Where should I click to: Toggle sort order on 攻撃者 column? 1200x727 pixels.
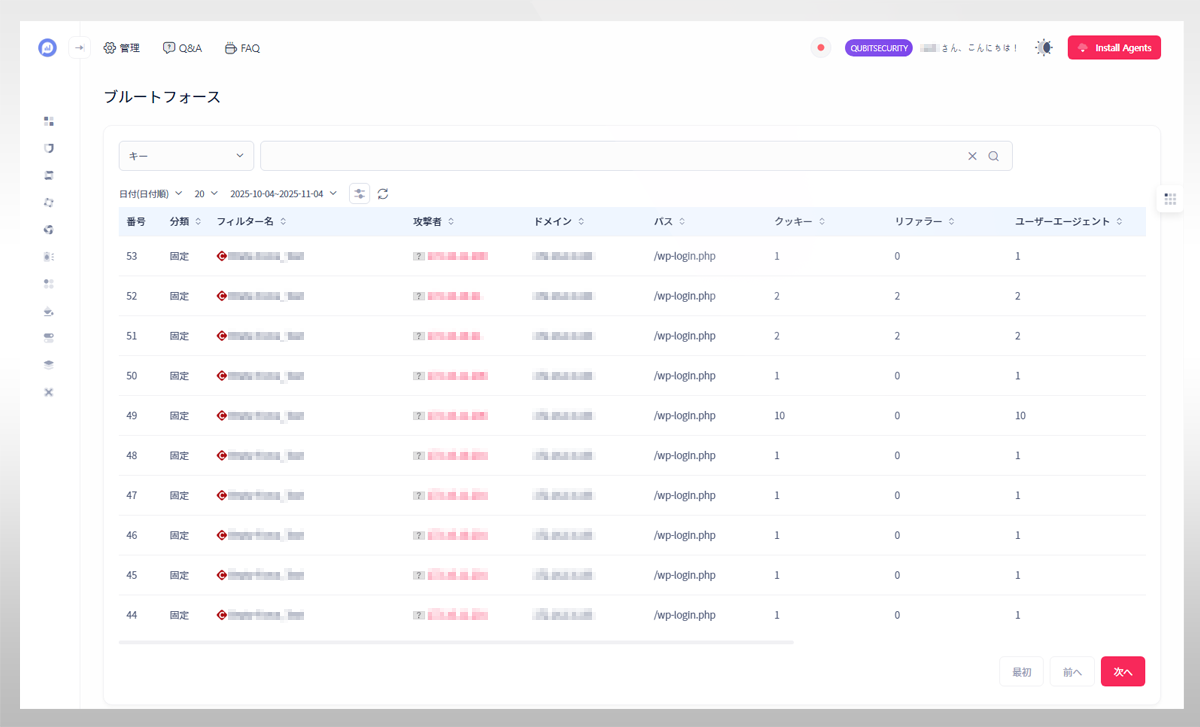pyautogui.click(x=451, y=222)
